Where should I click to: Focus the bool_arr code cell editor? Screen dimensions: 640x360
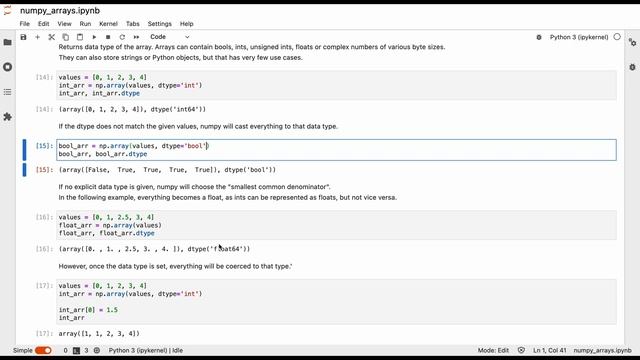(x=336, y=150)
